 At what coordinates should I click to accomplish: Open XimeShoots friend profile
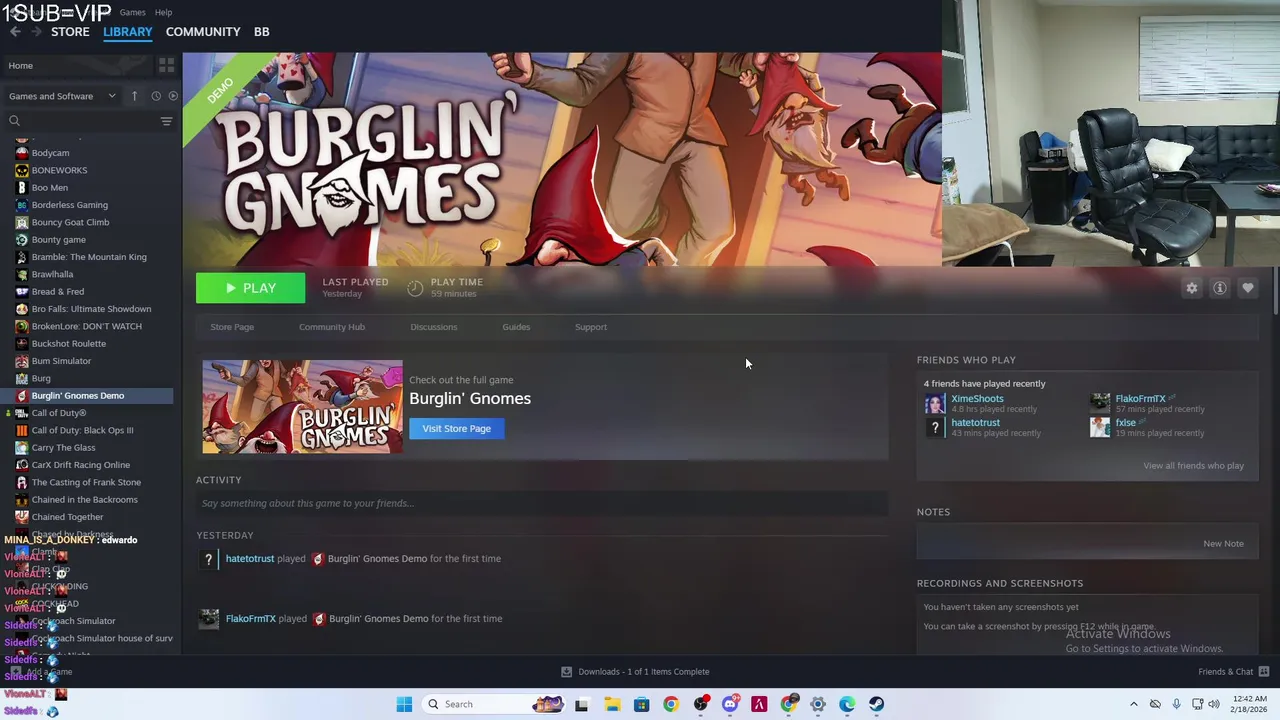pyautogui.click(x=977, y=399)
